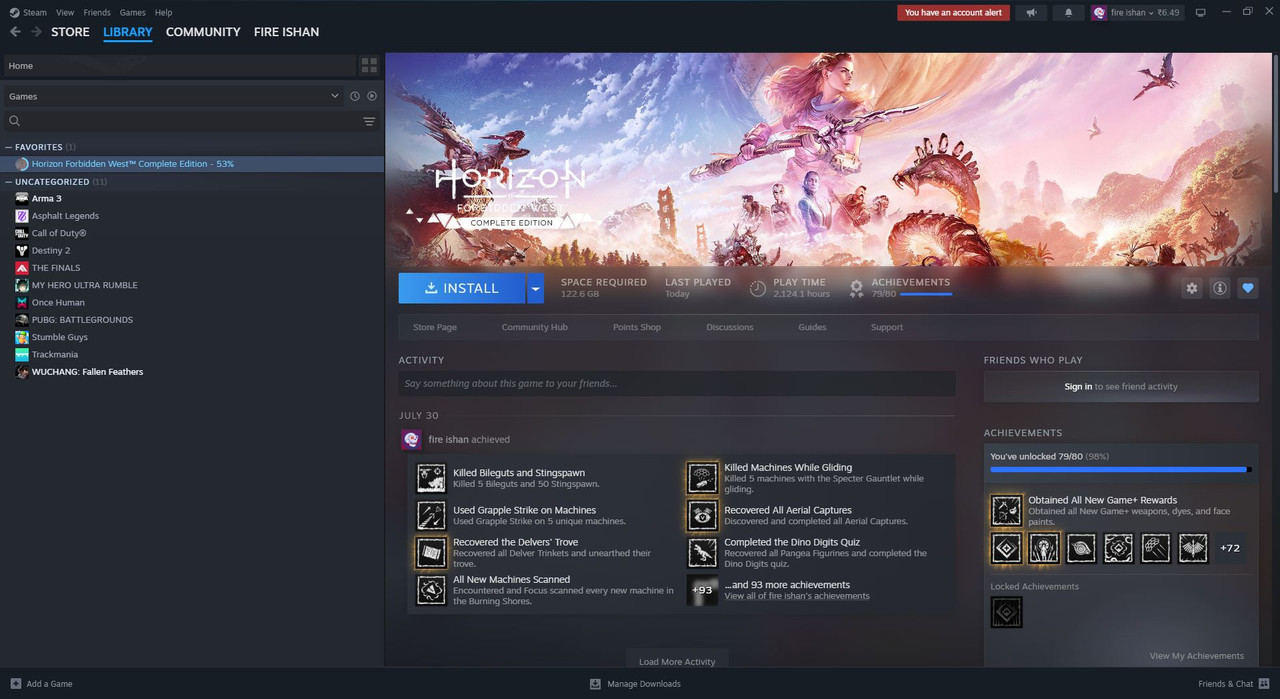Open the Store Page link
1280x699 pixels.
point(435,327)
